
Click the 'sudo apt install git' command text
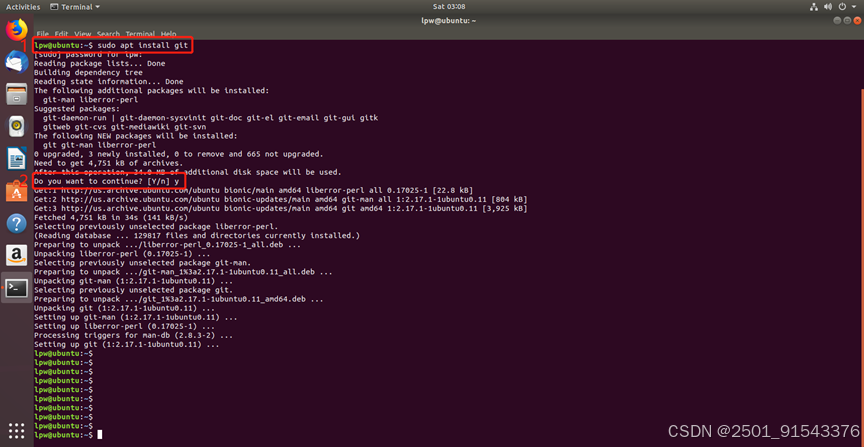pyautogui.click(x=143, y=45)
